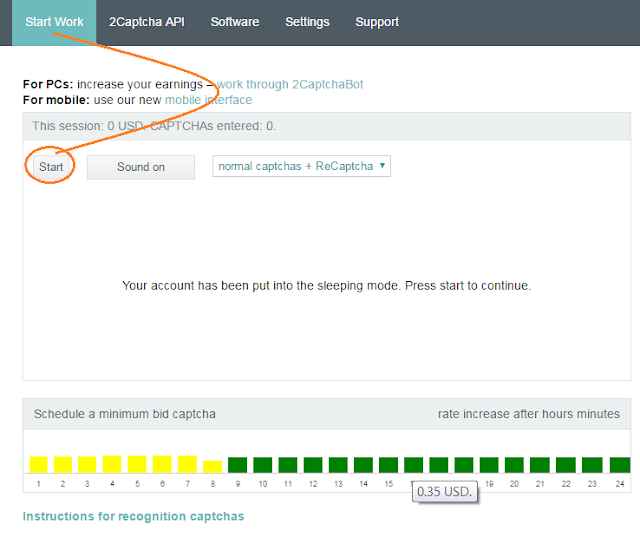Image resolution: width=640 pixels, height=537 pixels.
Task: Click the 'For mobile:' label
Action: click(56, 100)
